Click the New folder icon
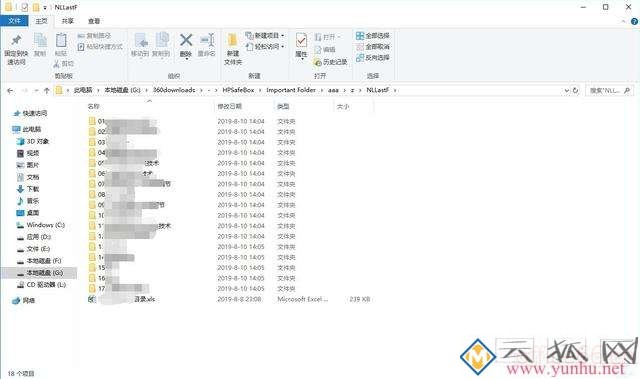Screen dimensions: 640x379 233,40
